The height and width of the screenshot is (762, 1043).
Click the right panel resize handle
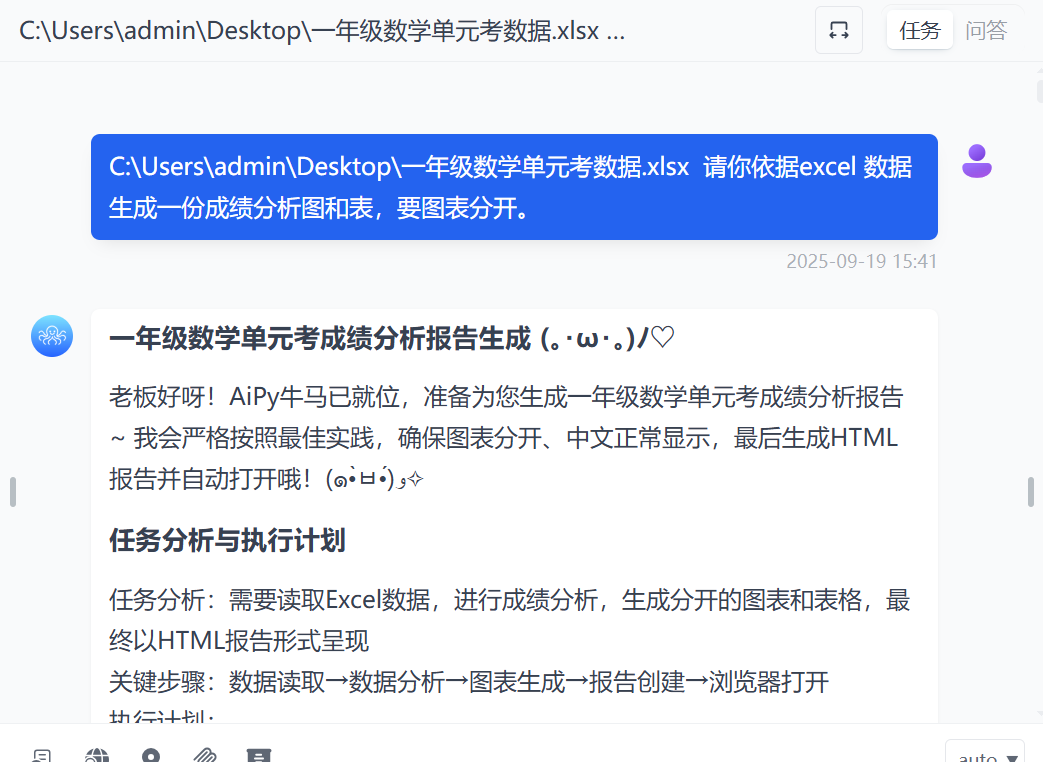point(1030,492)
